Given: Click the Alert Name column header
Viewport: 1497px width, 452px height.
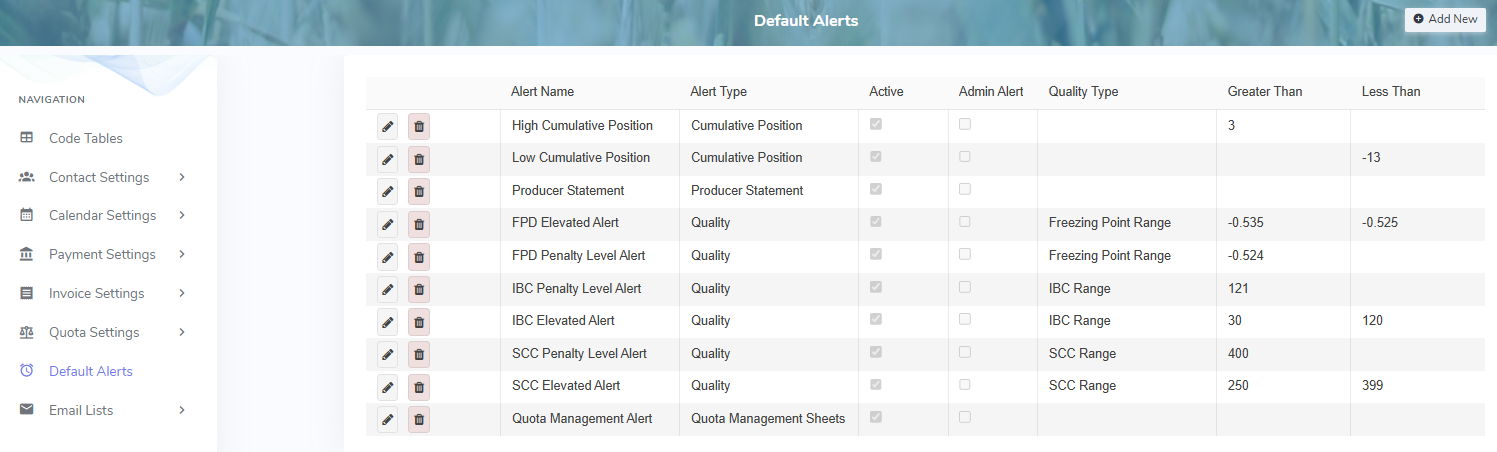Looking at the screenshot, I should pyautogui.click(x=542, y=92).
